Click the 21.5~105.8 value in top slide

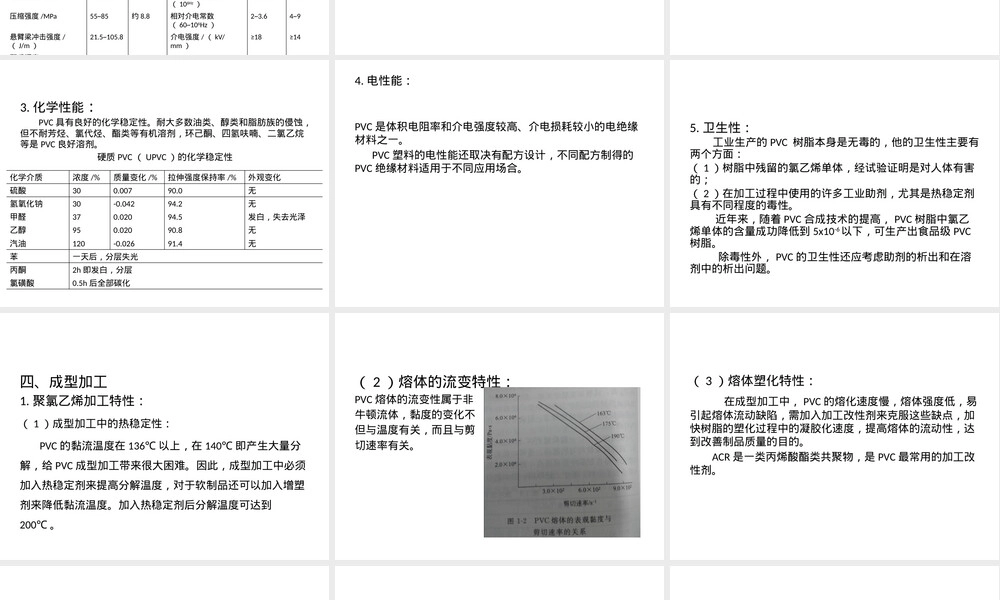point(107,37)
